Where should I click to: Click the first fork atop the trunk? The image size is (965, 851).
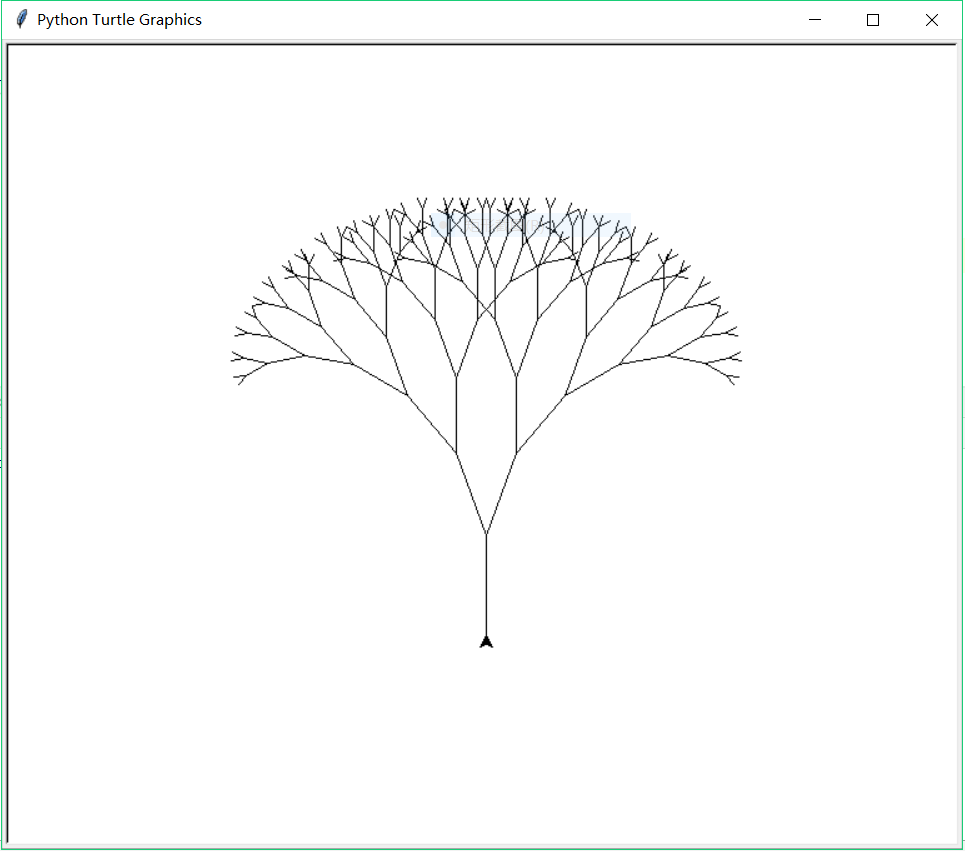pyautogui.click(x=486, y=534)
